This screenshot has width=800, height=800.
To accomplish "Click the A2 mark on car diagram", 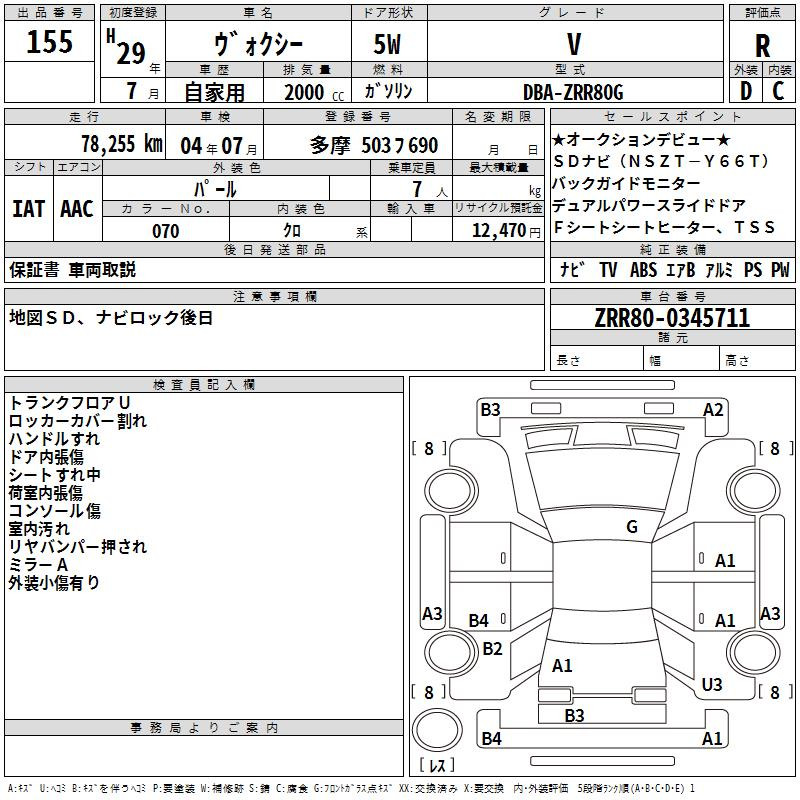I will pos(713,410).
